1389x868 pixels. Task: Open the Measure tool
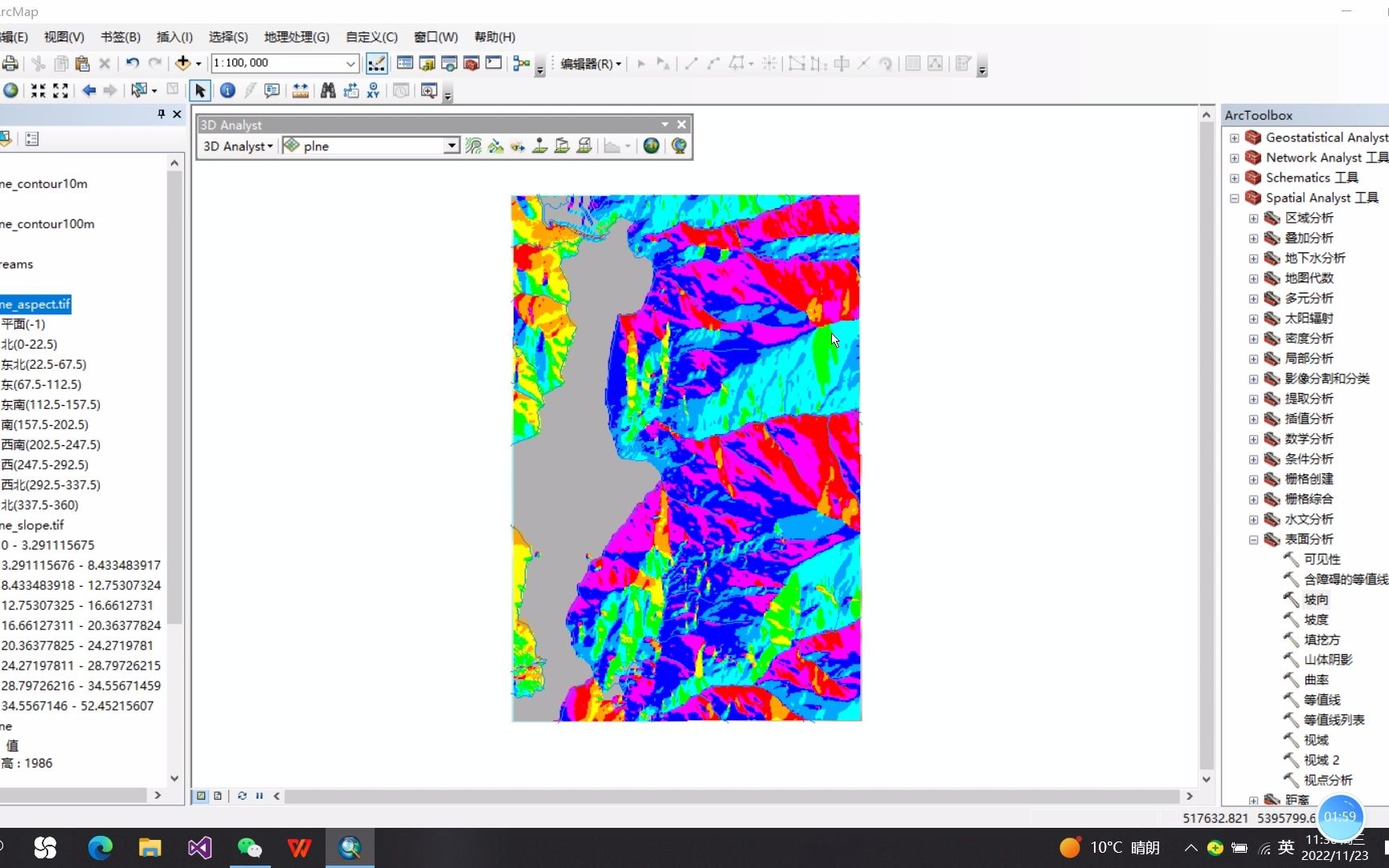pos(301,91)
